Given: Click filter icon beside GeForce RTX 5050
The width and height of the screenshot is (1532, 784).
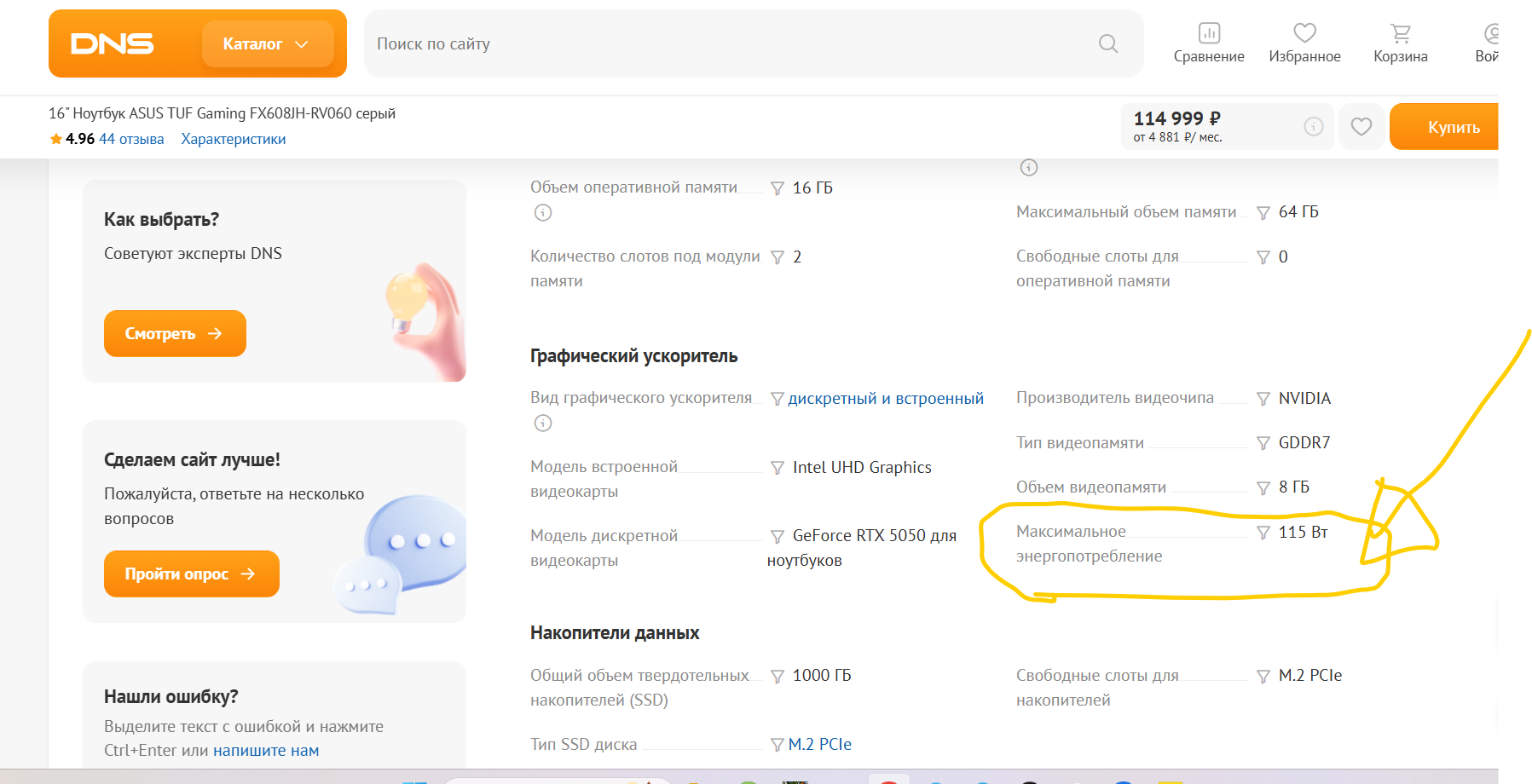Looking at the screenshot, I should (x=778, y=536).
